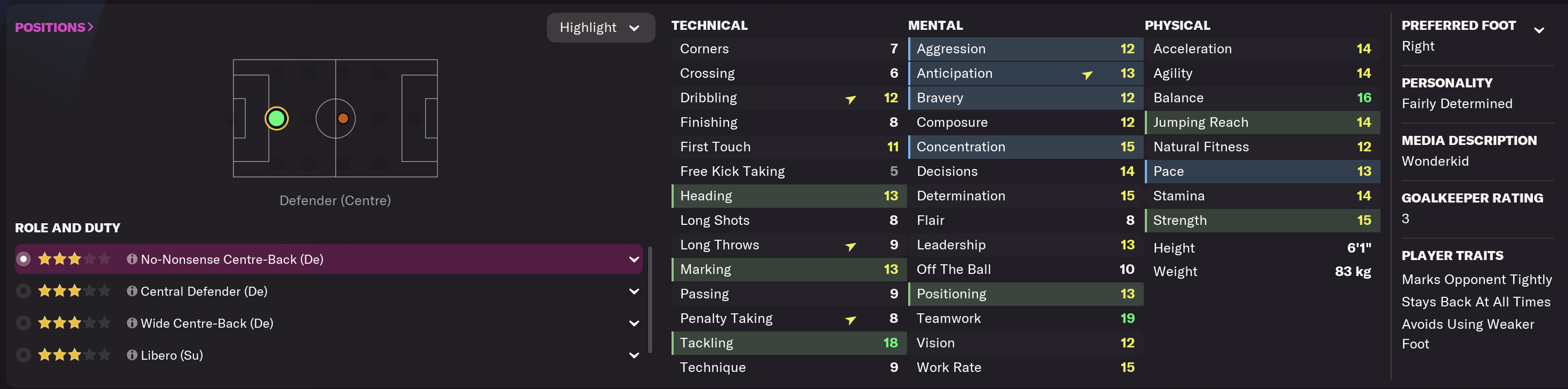
Task: Click the Tackling attribute row
Action: pos(788,343)
